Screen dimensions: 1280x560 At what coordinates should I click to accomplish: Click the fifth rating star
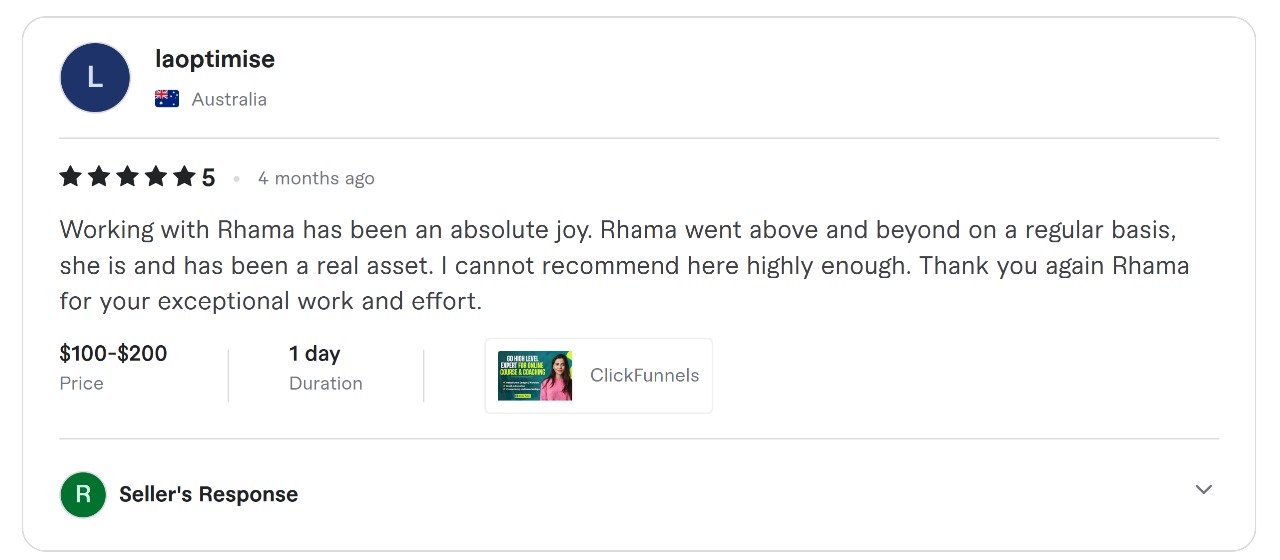tap(184, 178)
